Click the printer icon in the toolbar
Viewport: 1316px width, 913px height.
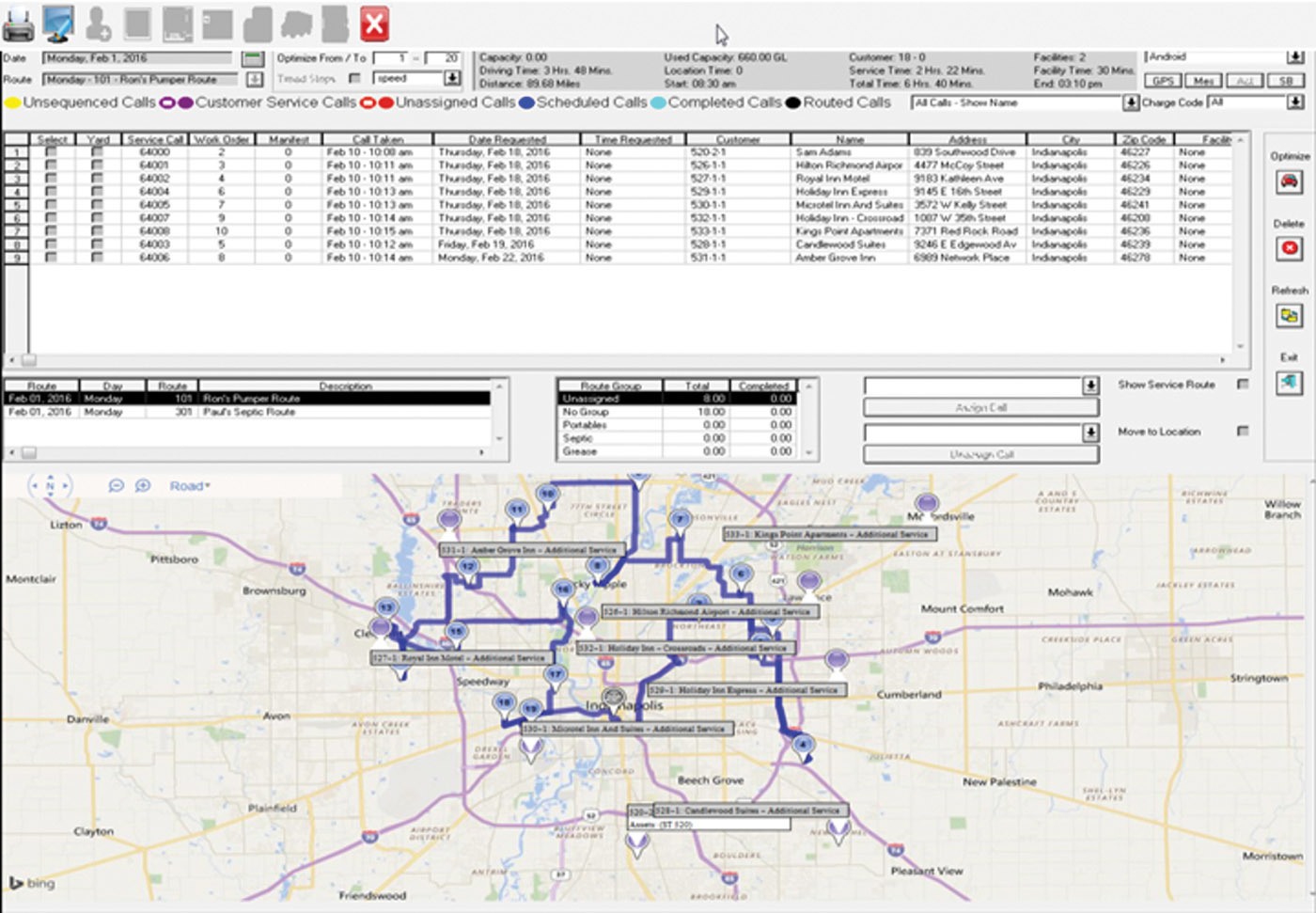pos(18,25)
